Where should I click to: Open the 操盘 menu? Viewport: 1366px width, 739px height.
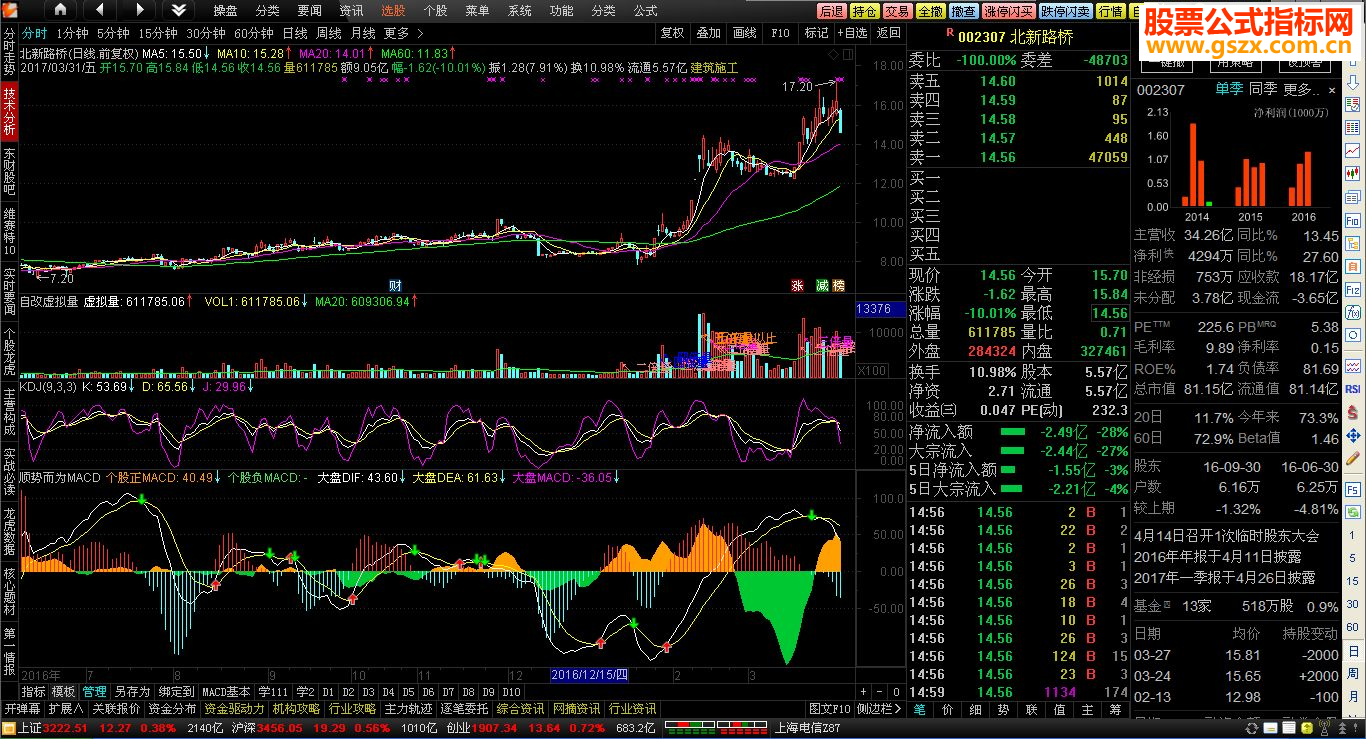tap(225, 11)
